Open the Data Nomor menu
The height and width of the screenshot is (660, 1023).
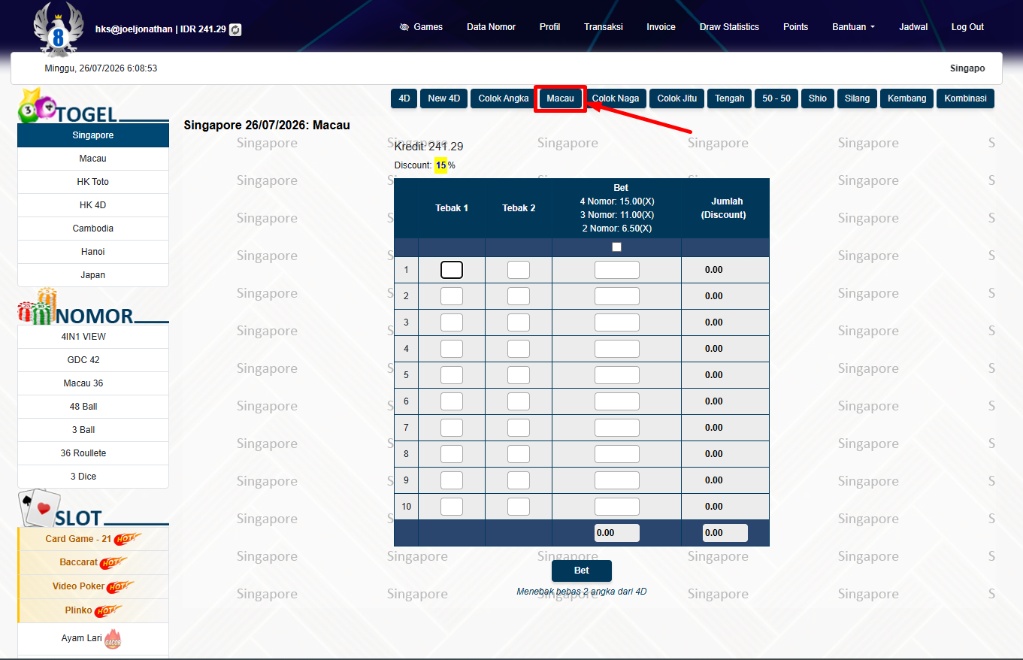491,27
